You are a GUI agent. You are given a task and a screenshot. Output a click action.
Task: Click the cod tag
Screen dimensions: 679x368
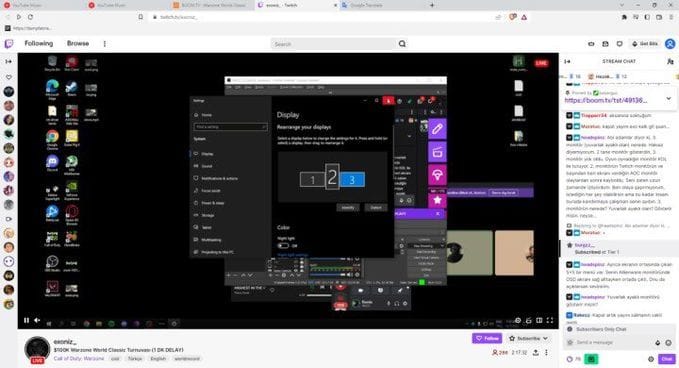(x=115, y=358)
